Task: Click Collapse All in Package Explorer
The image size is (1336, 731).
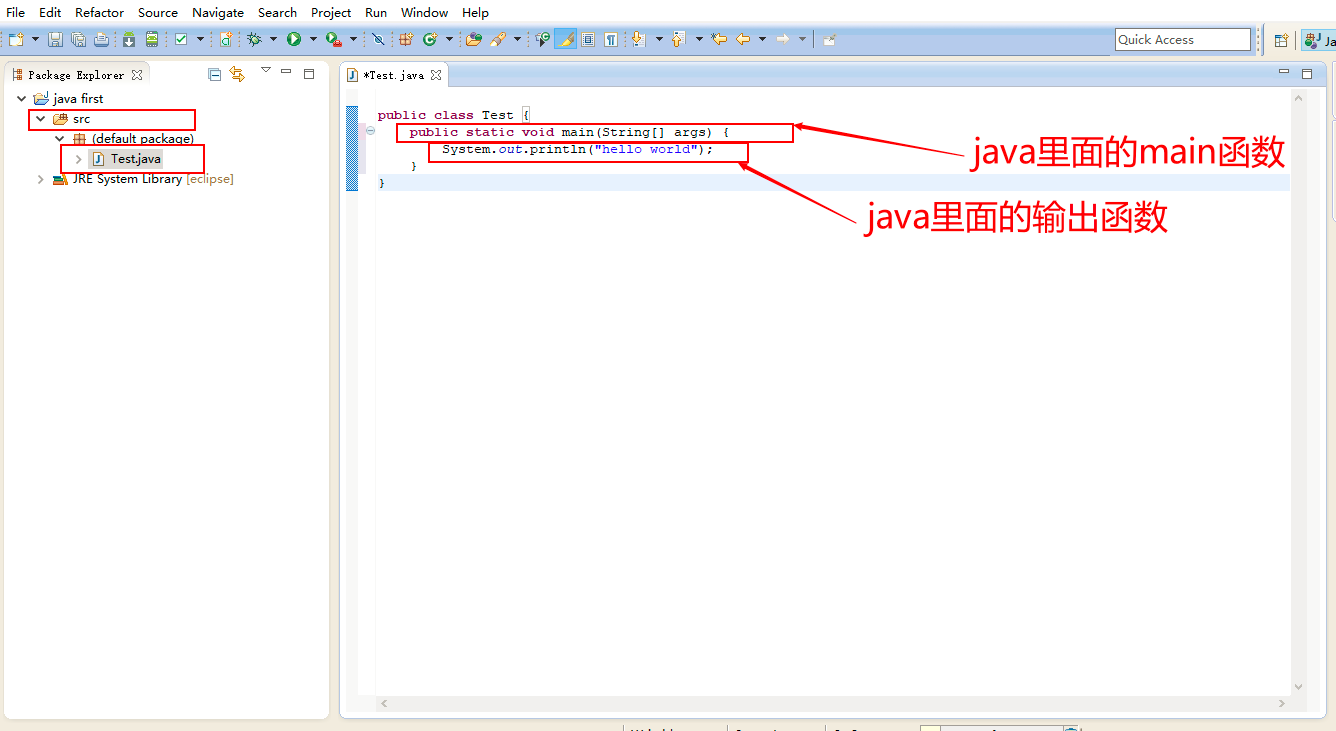Action: (214, 74)
